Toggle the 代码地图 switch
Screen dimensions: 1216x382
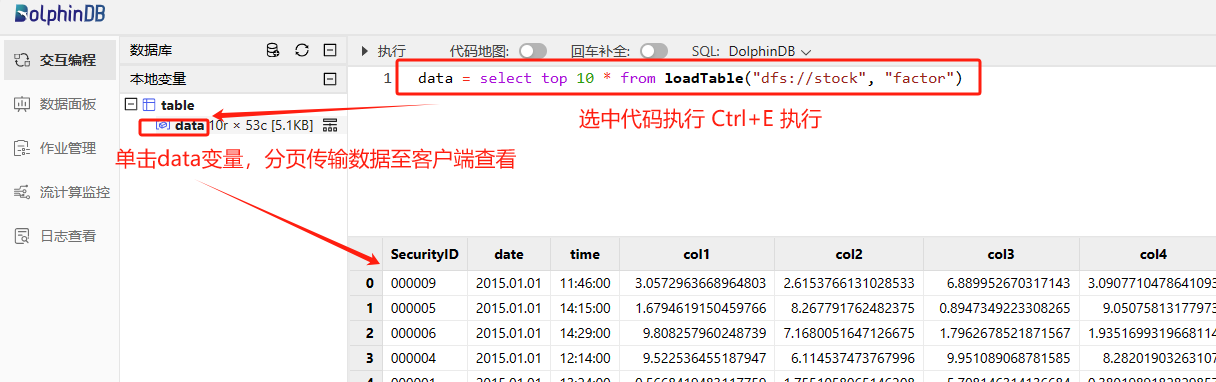pos(533,50)
